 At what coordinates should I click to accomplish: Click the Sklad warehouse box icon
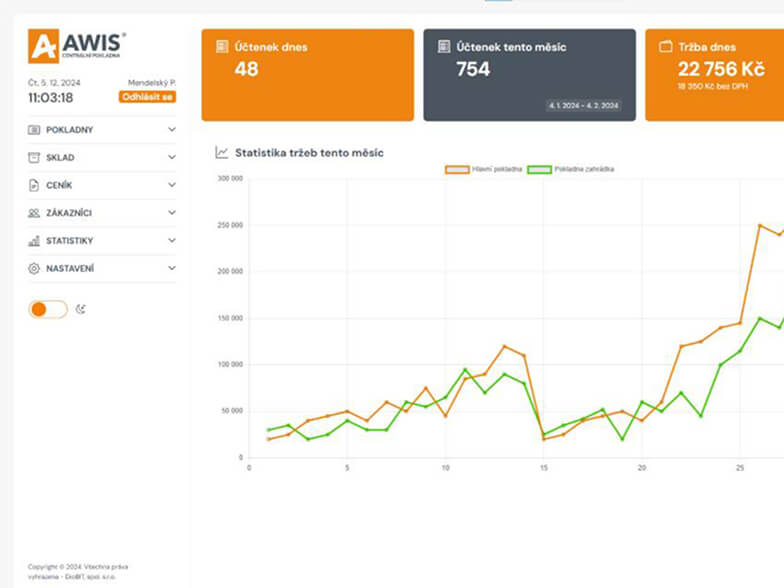tap(34, 158)
